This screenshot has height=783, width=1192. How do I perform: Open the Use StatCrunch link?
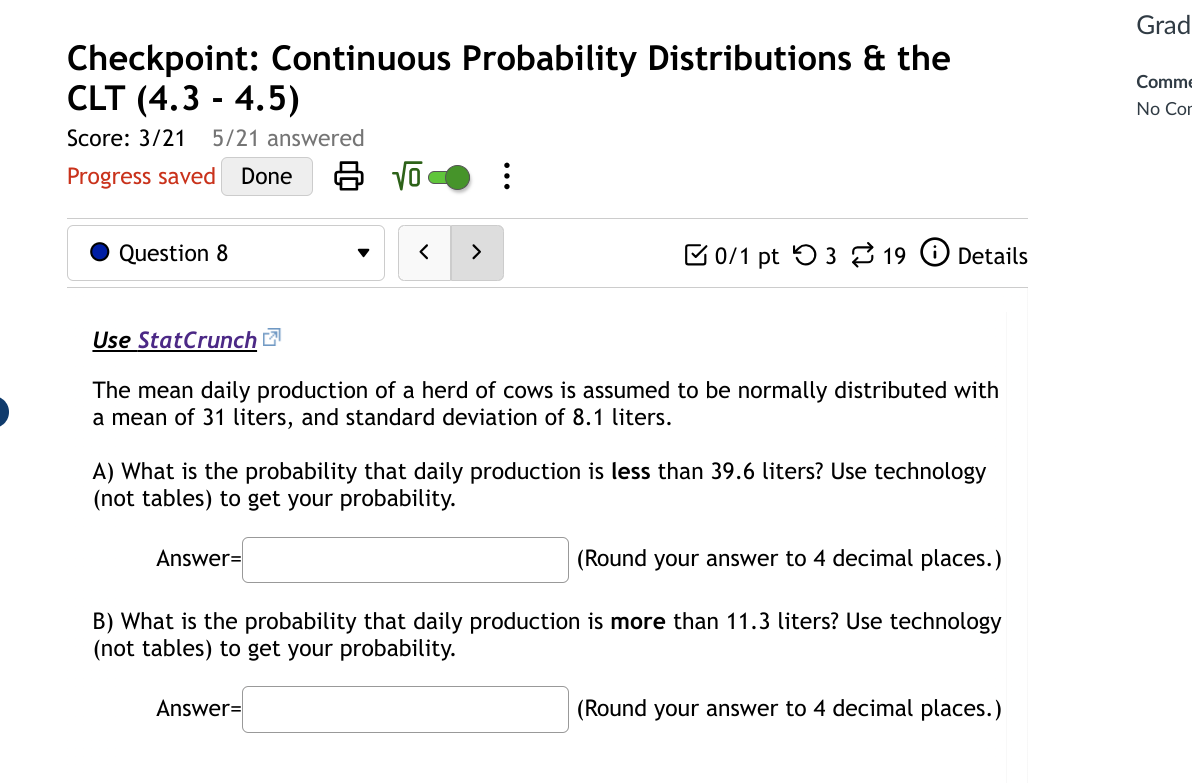coord(175,339)
